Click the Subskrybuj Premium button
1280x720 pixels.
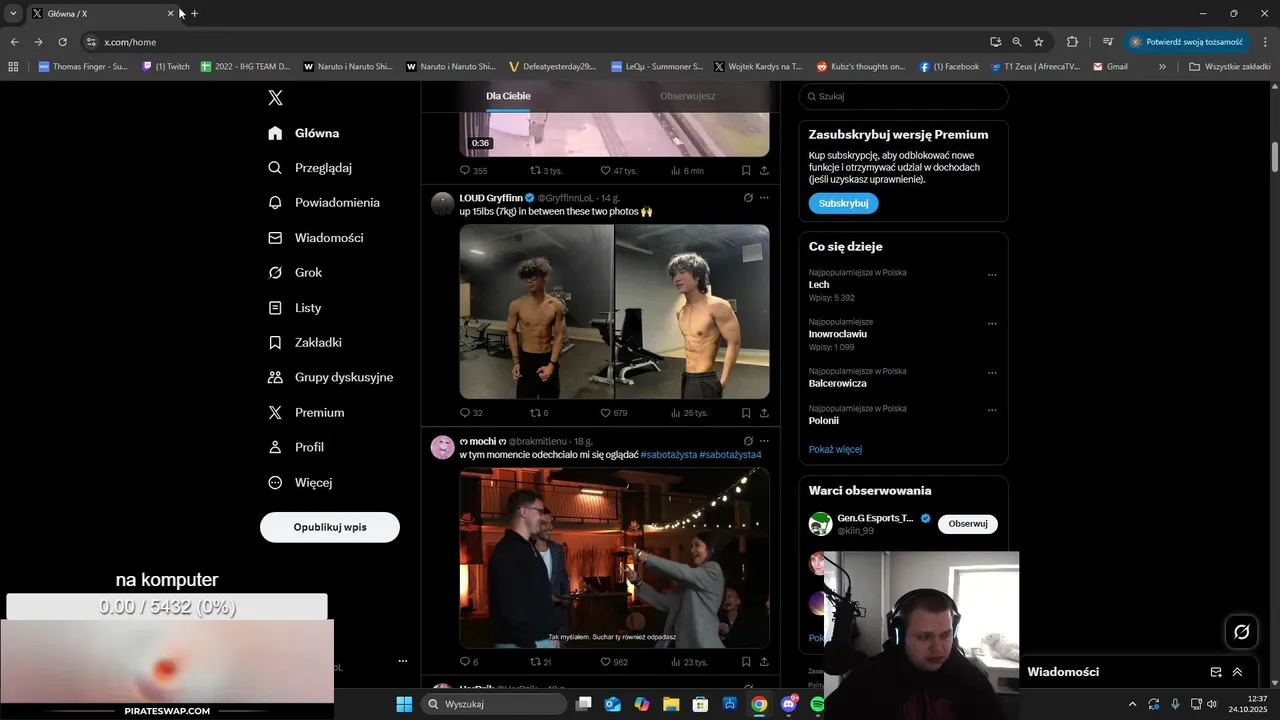pos(843,203)
